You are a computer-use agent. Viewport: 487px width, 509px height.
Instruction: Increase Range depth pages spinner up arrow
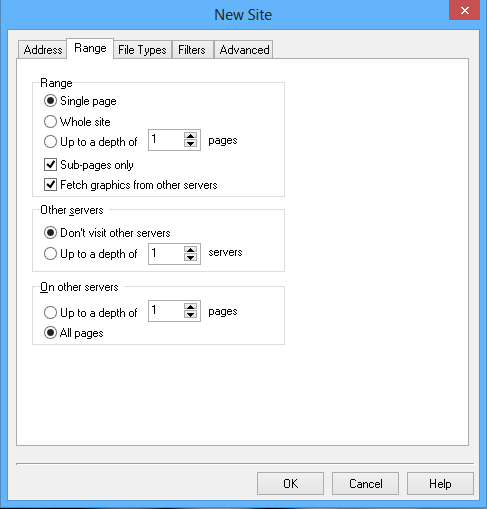click(190, 136)
